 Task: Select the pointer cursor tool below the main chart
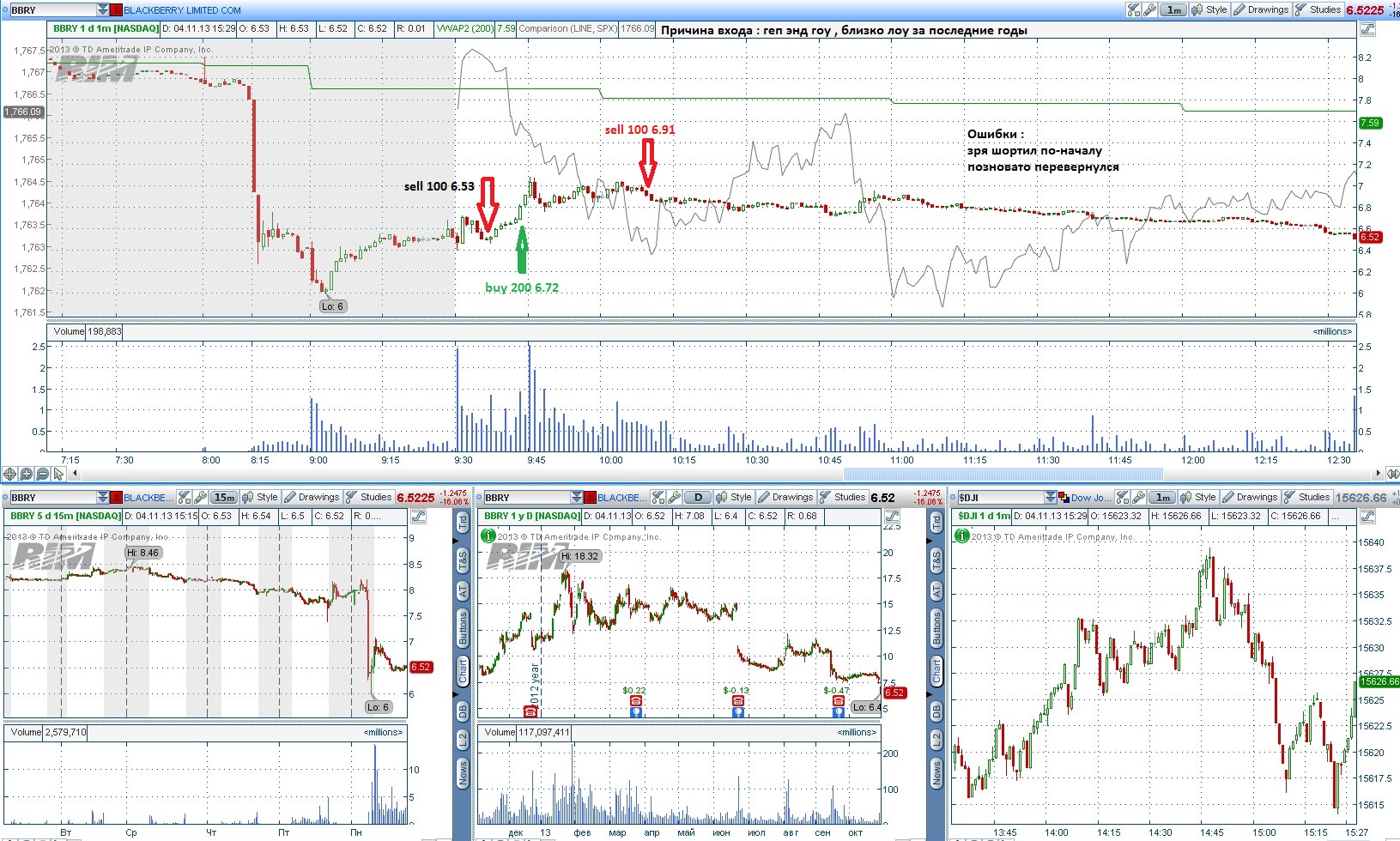coord(58,474)
